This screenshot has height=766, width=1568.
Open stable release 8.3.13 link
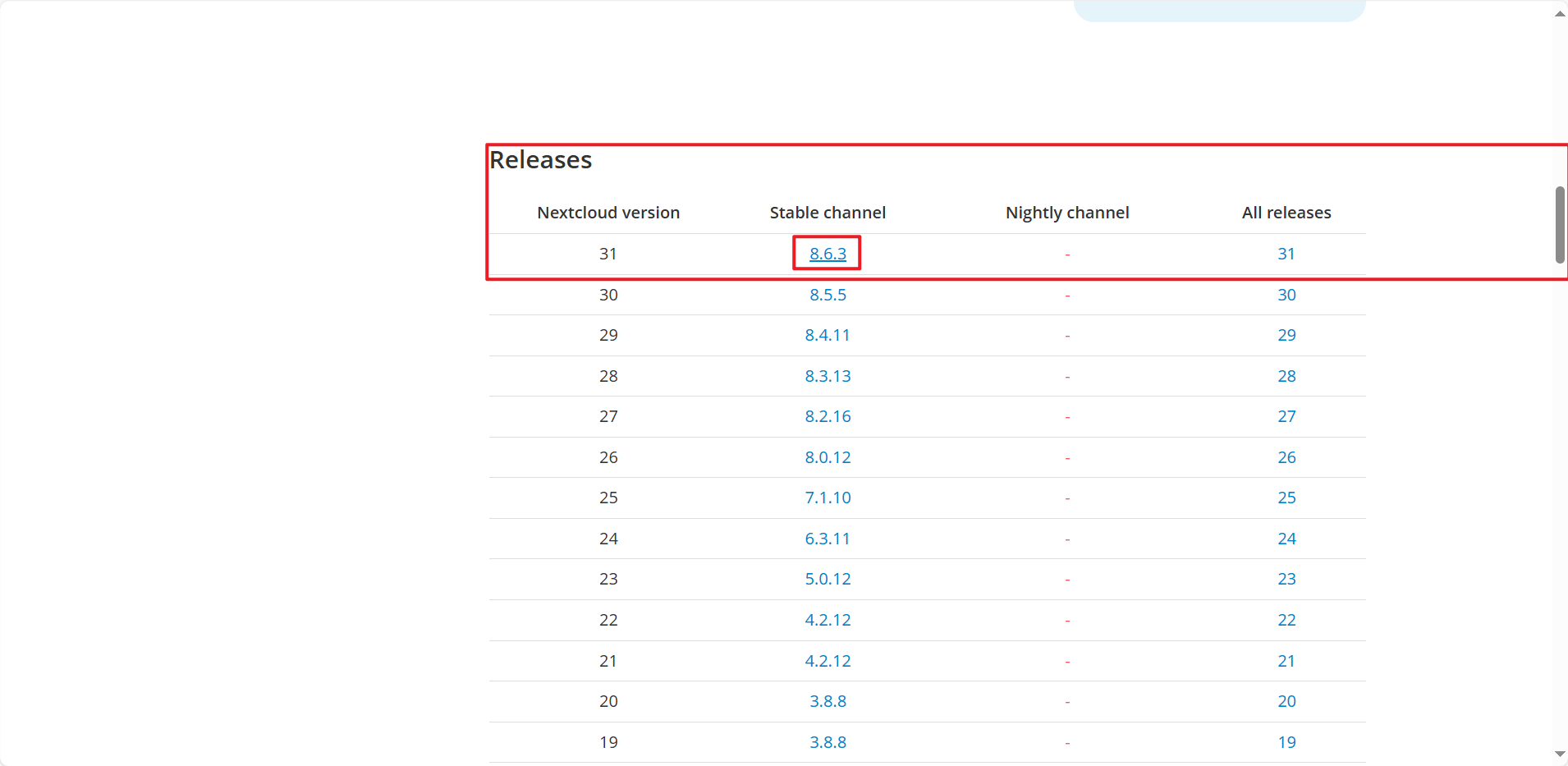click(828, 376)
